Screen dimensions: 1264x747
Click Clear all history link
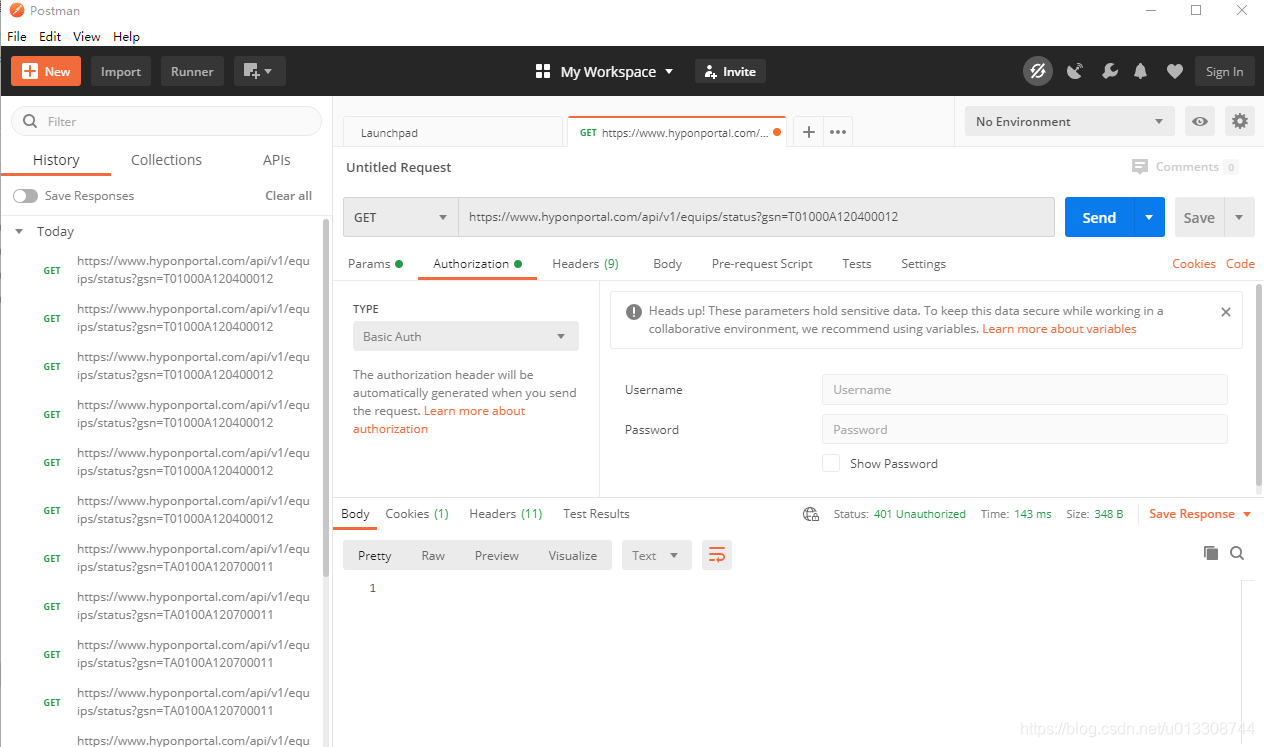click(x=288, y=196)
